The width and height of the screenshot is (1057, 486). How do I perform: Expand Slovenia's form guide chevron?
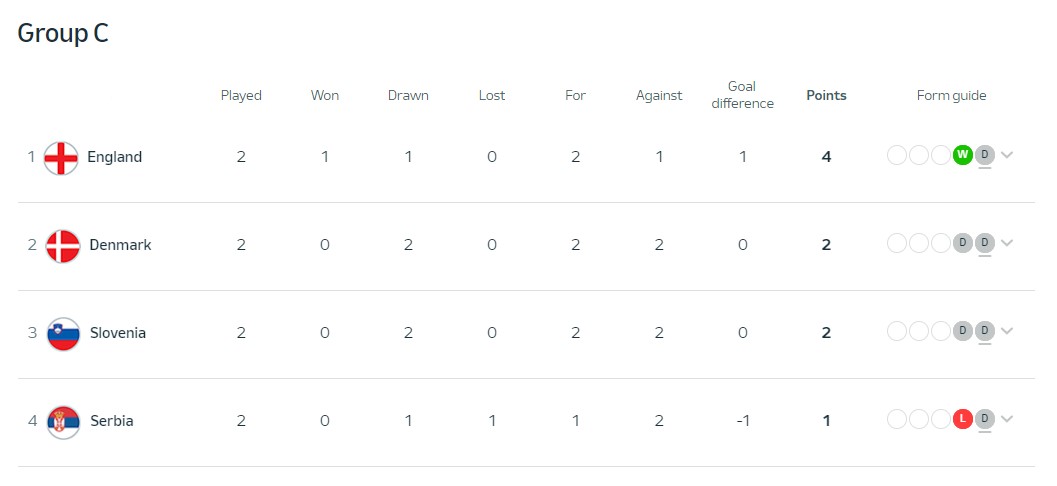pos(1007,331)
